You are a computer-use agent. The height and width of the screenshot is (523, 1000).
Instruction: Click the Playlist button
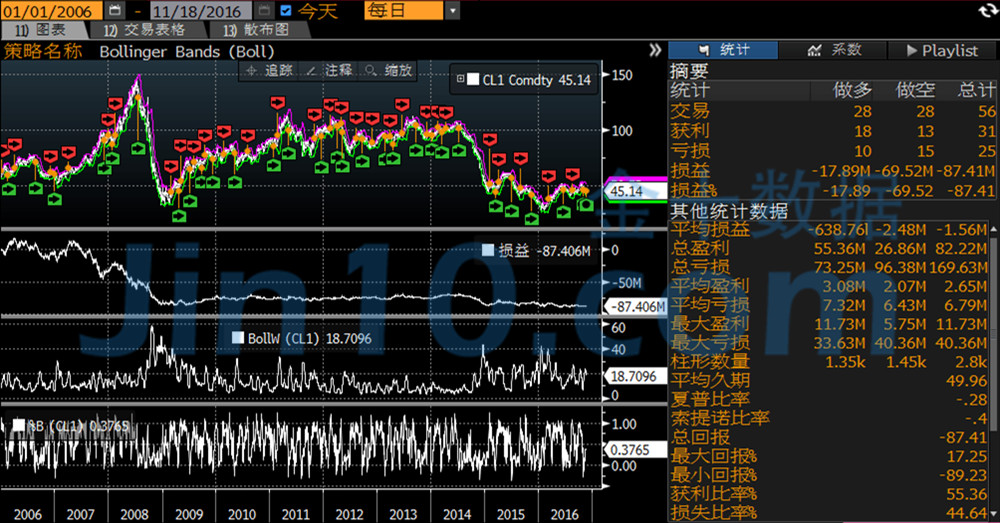coord(942,50)
